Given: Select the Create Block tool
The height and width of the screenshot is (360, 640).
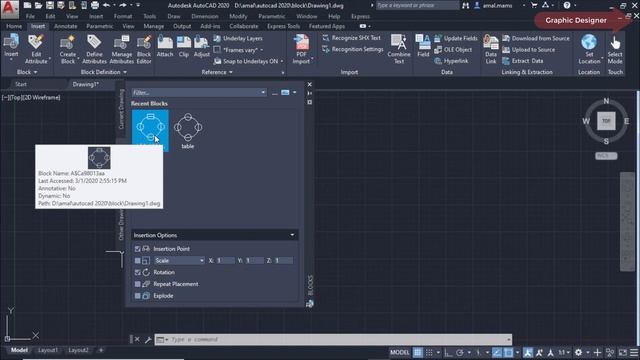Looking at the screenshot, I should (x=67, y=49).
